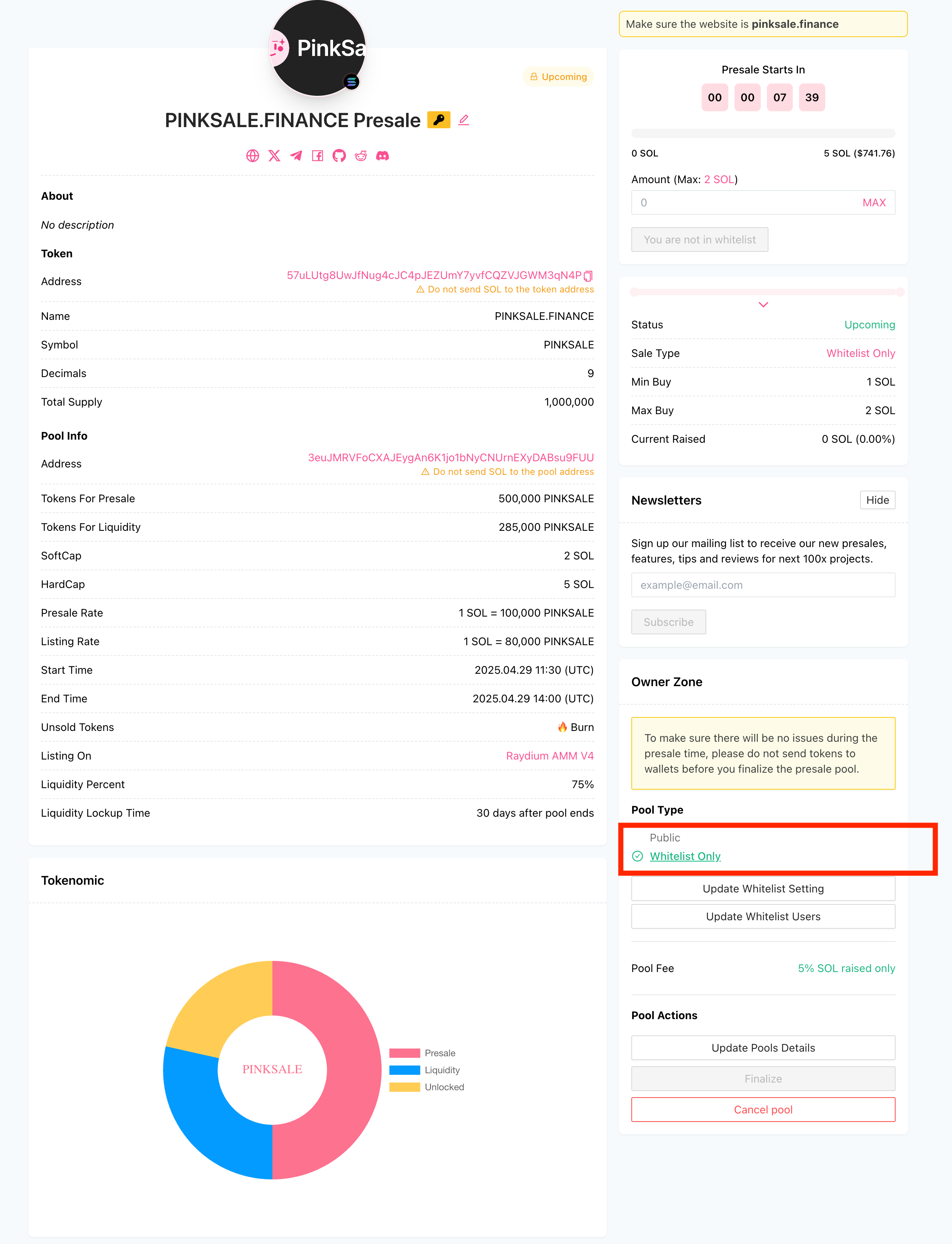Viewport: 952px width, 1244px height.
Task: Click MAX to fill the amount
Action: pos(874,203)
